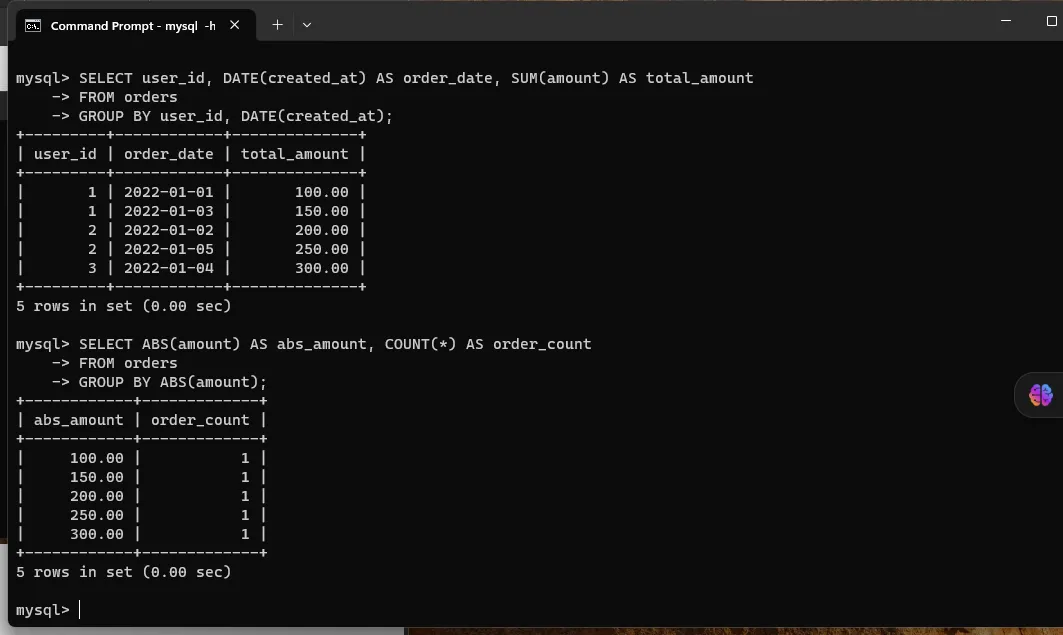This screenshot has width=1063, height=635.
Task: Expand the terminal profiles dropdown chevron
Action: [x=307, y=25]
